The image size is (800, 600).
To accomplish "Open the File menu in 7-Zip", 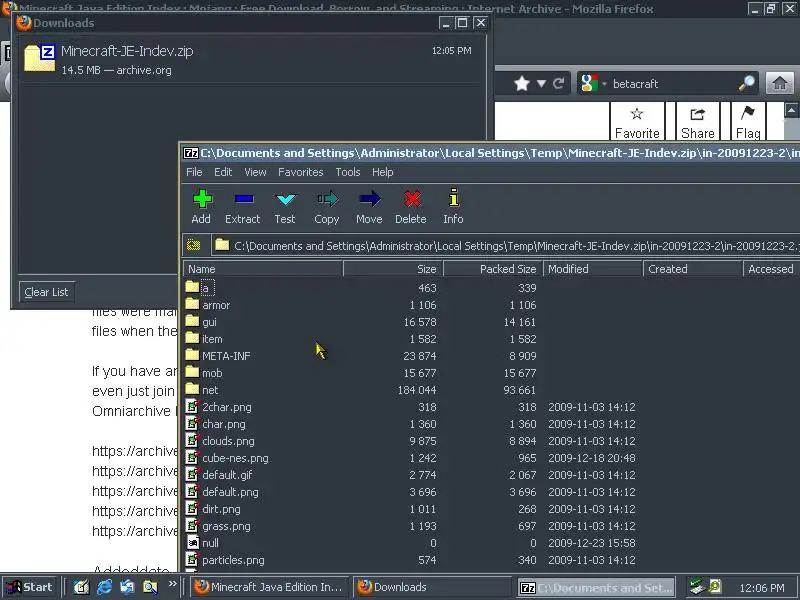I will tap(194, 172).
